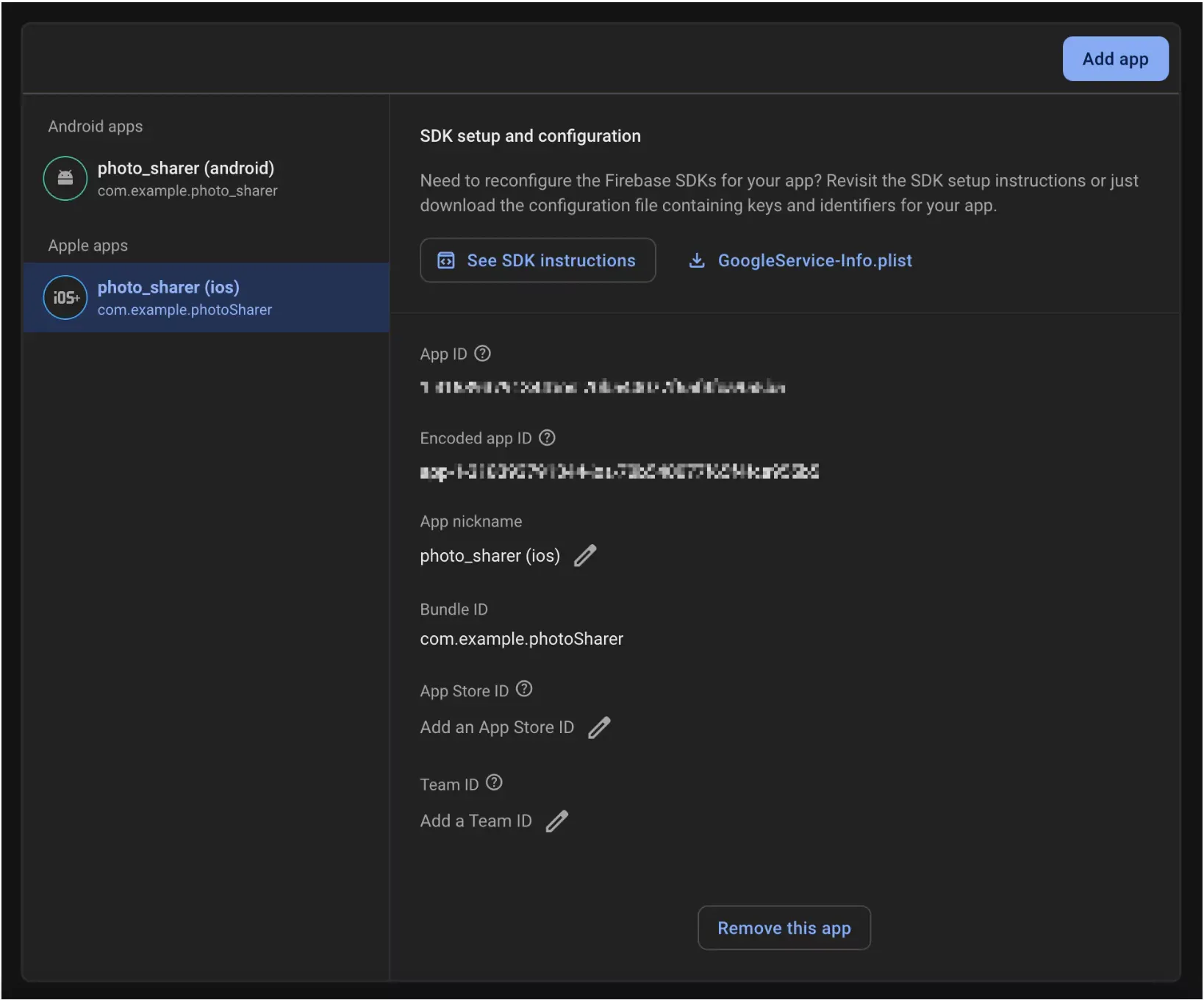Click the help icon next to App ID

pos(482,354)
